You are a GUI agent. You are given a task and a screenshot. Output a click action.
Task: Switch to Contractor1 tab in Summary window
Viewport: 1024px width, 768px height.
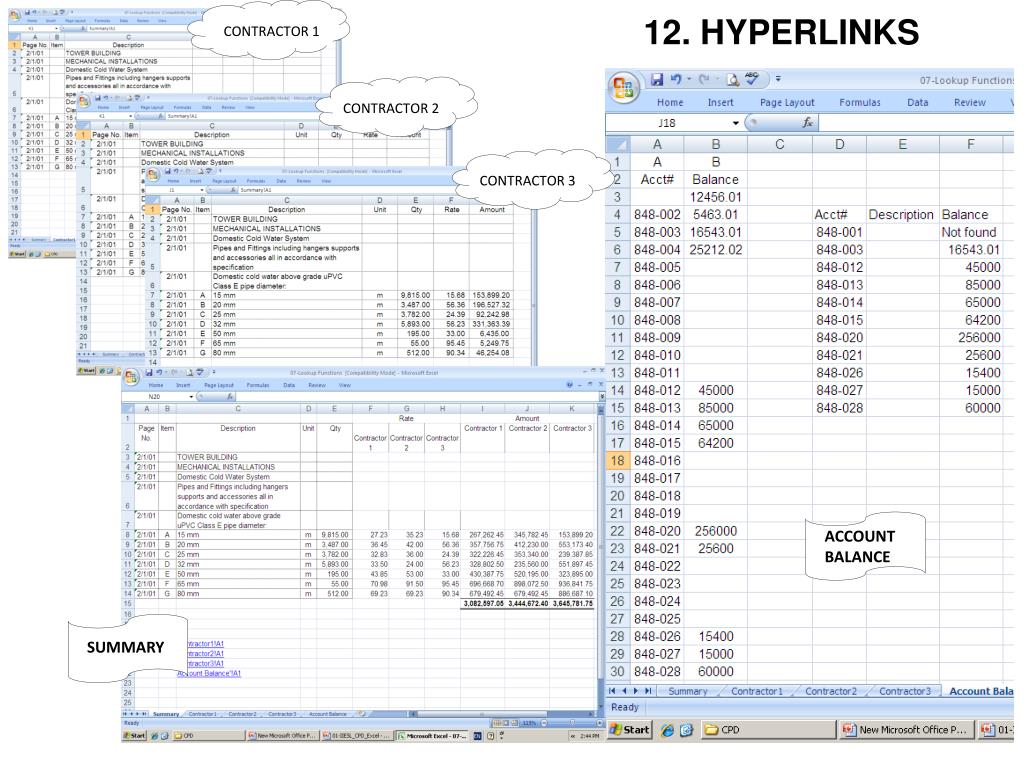click(202, 714)
